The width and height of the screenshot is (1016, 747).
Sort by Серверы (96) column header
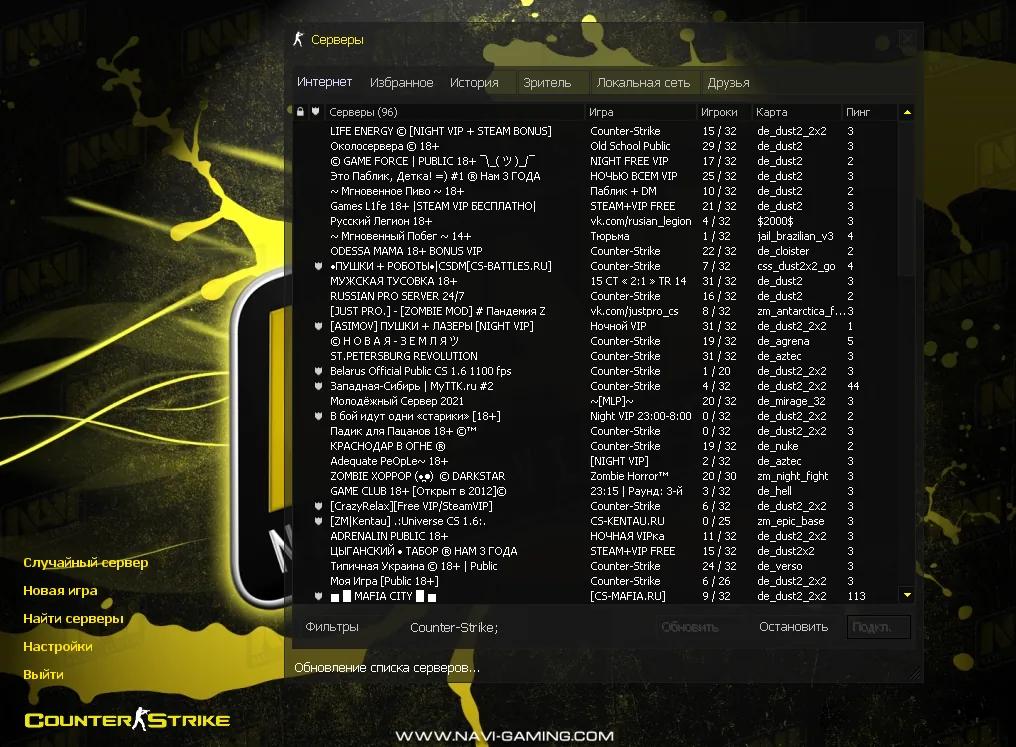coord(455,112)
